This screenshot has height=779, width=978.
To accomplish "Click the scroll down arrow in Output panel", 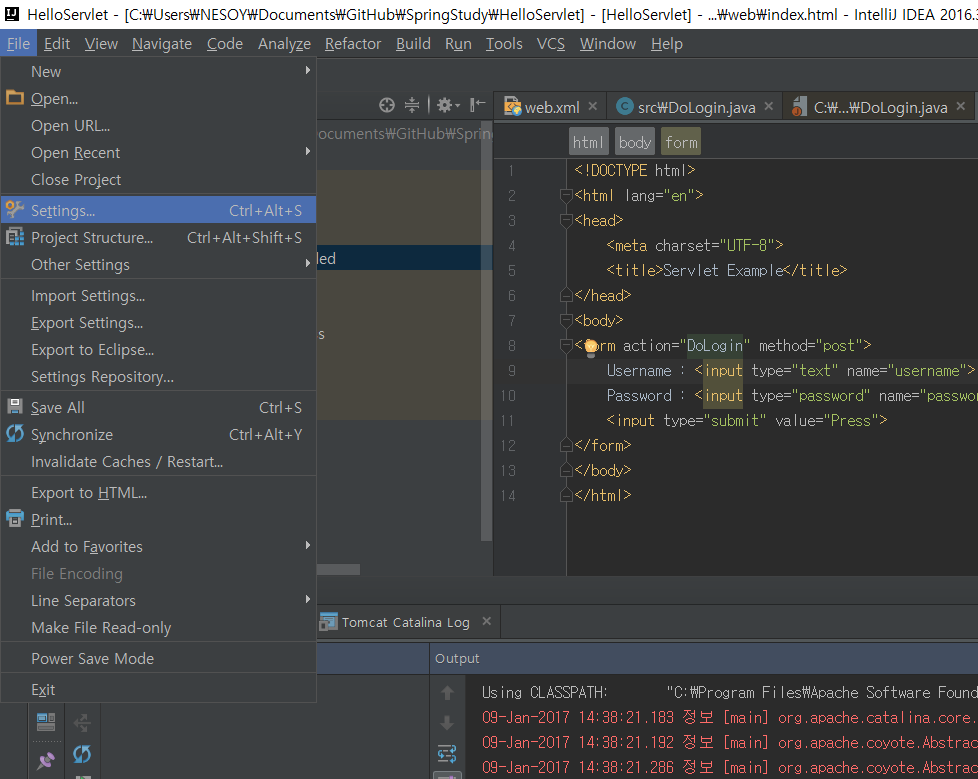I will click(447, 723).
